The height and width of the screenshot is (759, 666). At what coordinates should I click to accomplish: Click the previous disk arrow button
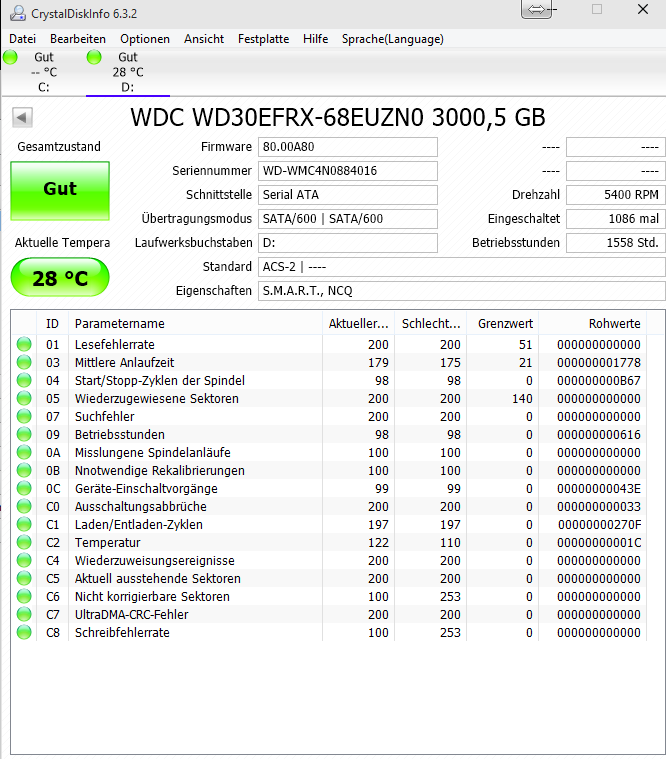click(x=22, y=117)
